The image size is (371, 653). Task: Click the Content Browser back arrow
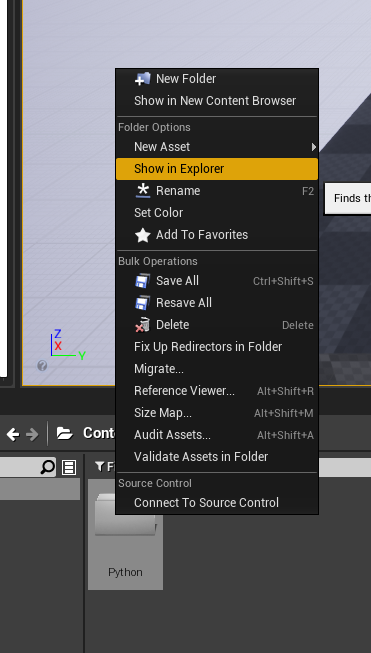click(13, 434)
